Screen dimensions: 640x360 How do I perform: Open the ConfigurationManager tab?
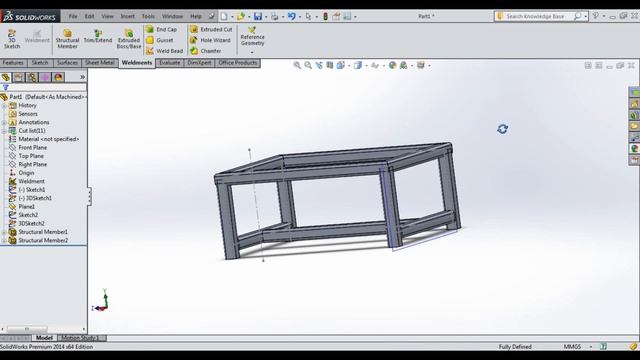point(32,77)
